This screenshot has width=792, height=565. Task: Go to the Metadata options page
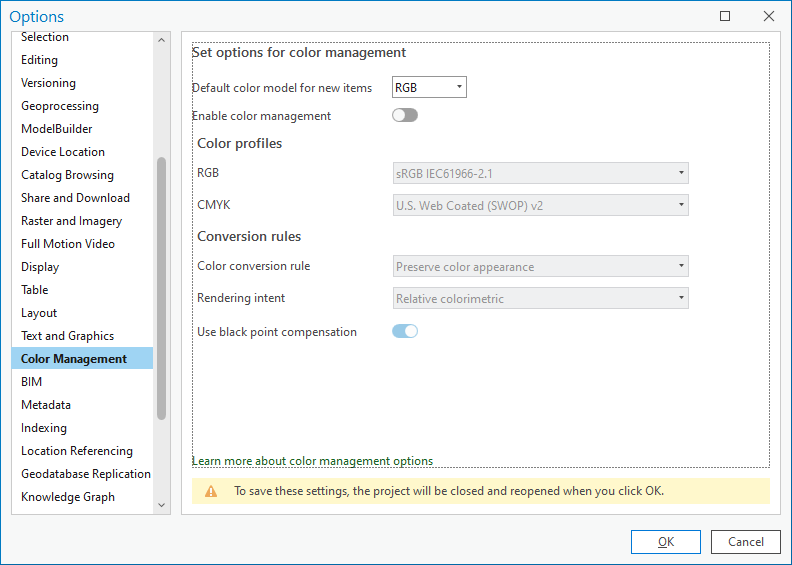coord(46,405)
